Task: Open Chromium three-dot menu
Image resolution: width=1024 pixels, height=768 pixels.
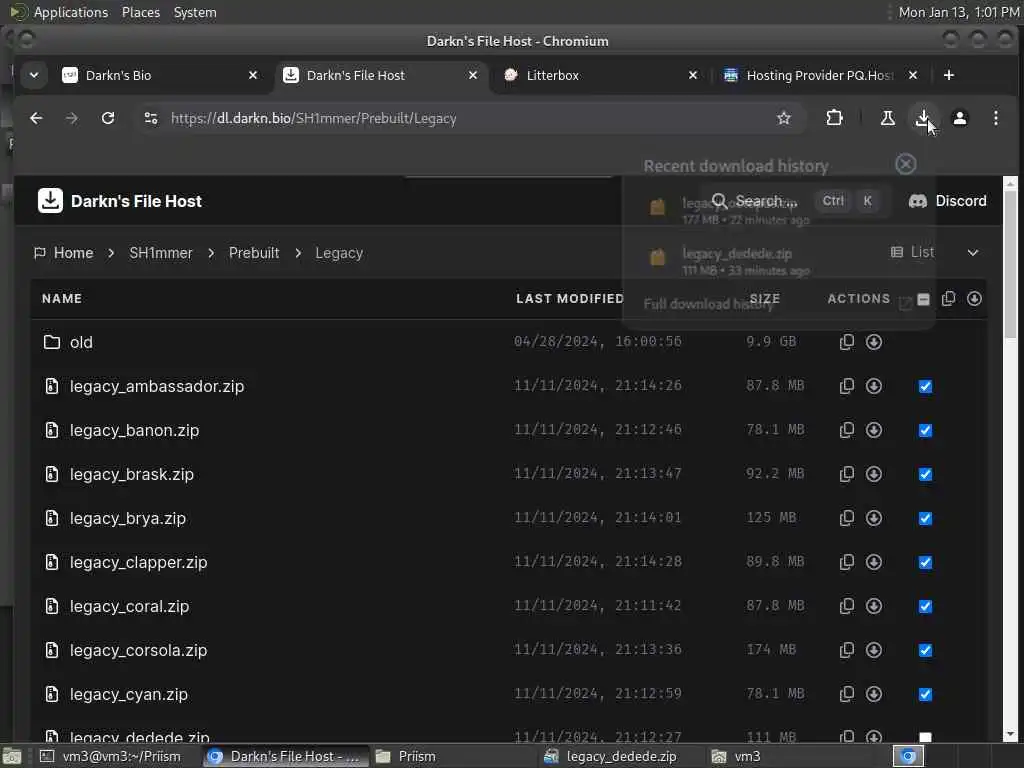Action: (x=995, y=118)
